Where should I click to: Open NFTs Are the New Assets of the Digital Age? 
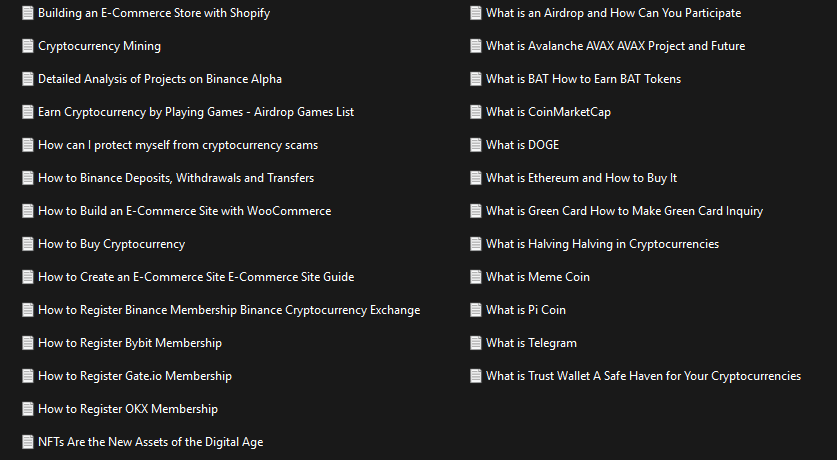click(x=151, y=442)
